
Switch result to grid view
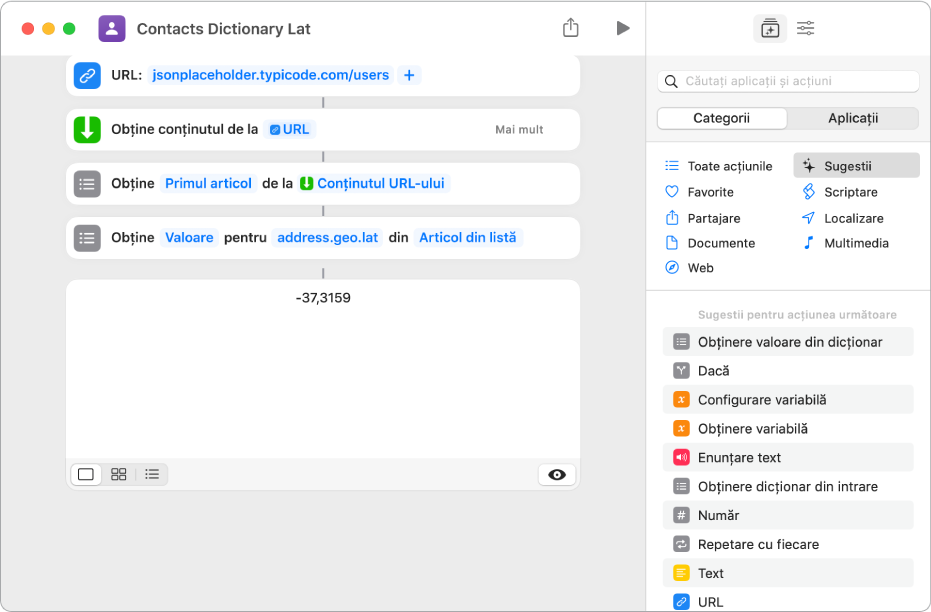click(x=119, y=475)
